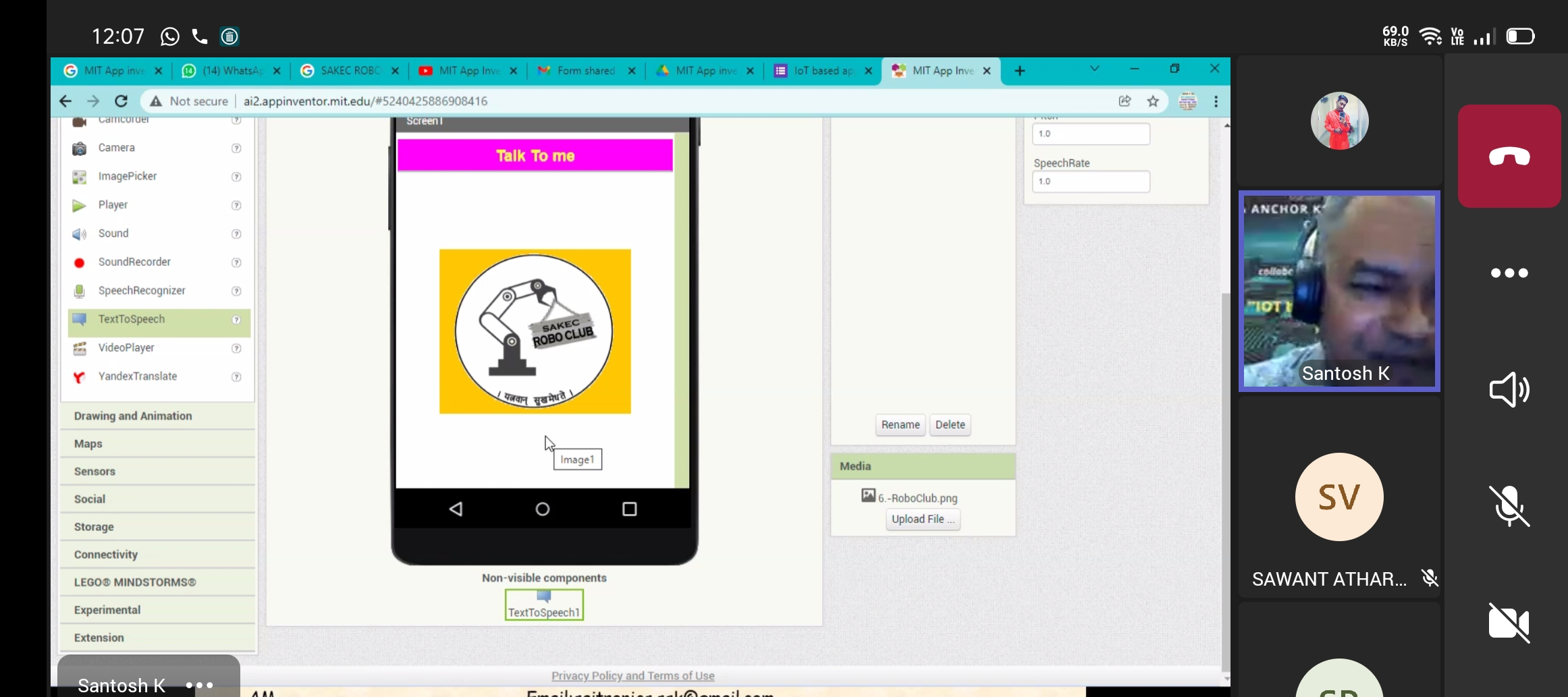
Task: Click the Upload File button
Action: pos(923,520)
